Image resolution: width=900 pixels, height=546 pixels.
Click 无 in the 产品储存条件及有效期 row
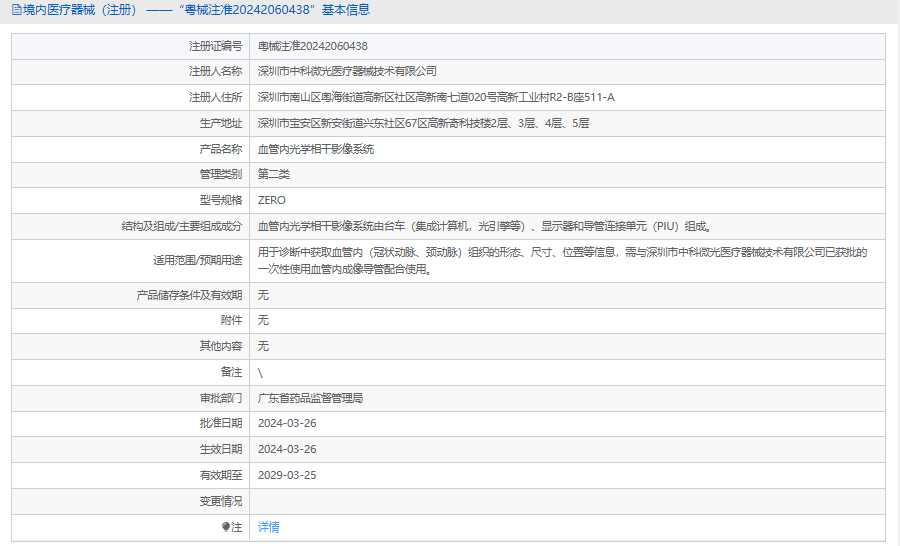263,295
